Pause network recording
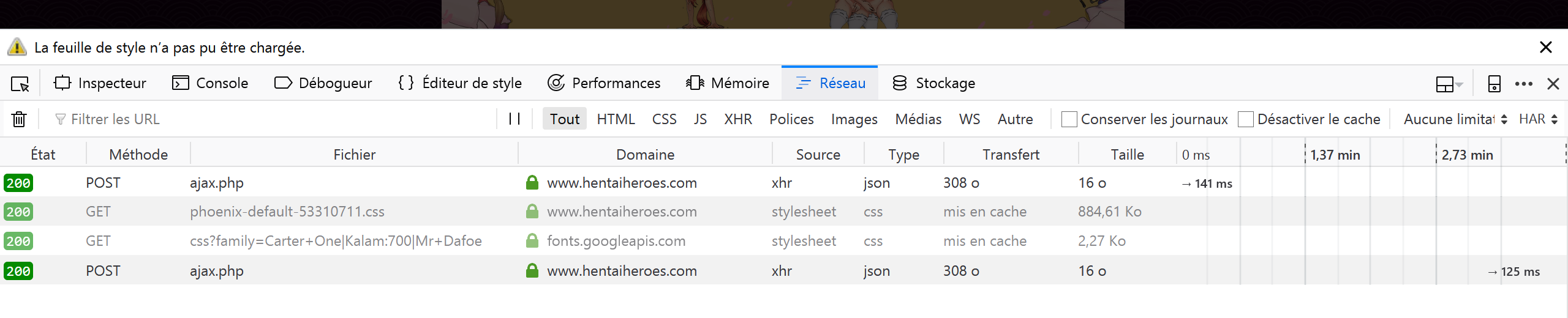Image resolution: width=1568 pixels, height=318 pixels. click(514, 119)
